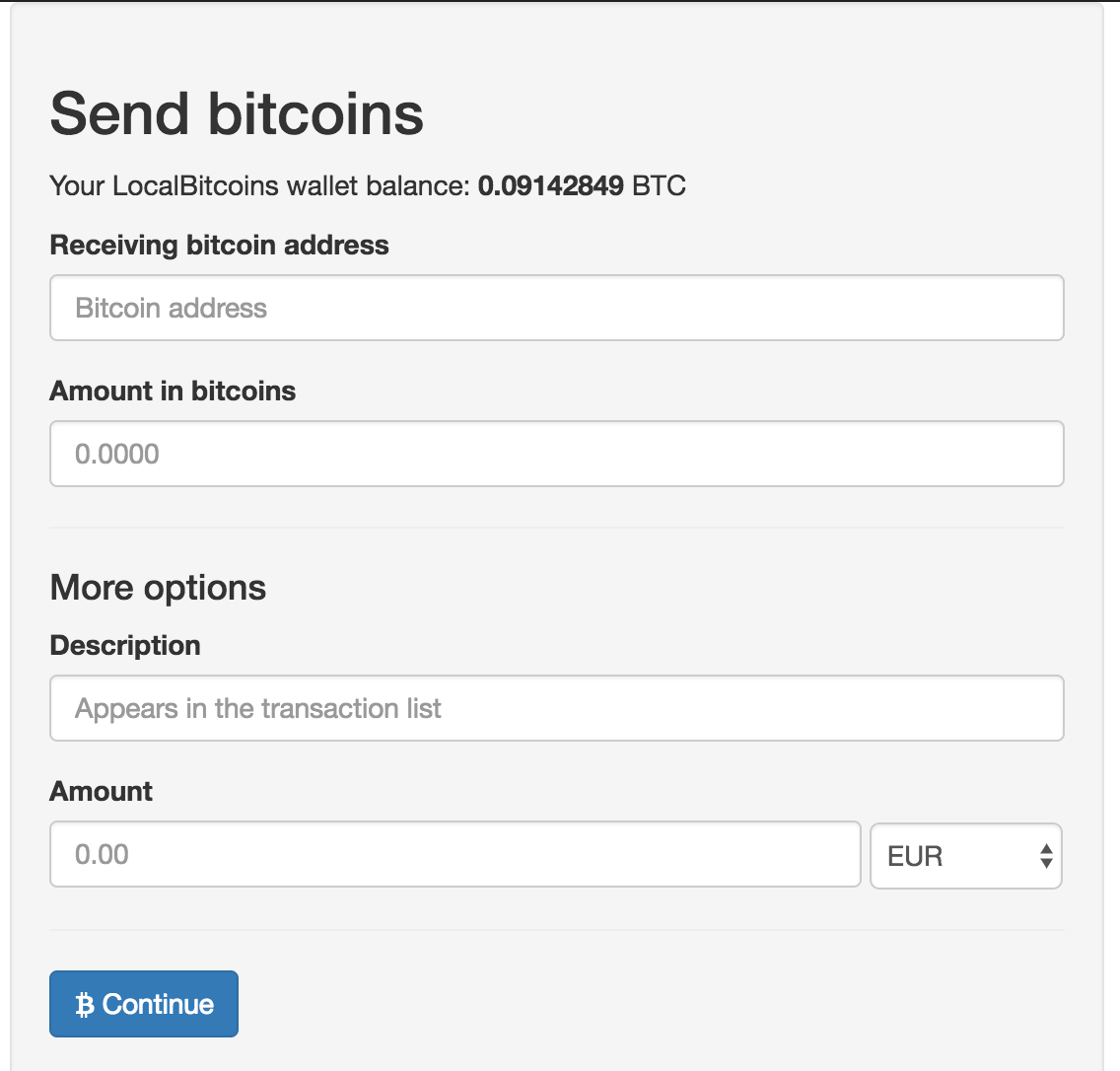Click the 'Description' field label
The height and width of the screenshot is (1071, 1120).
125,645
